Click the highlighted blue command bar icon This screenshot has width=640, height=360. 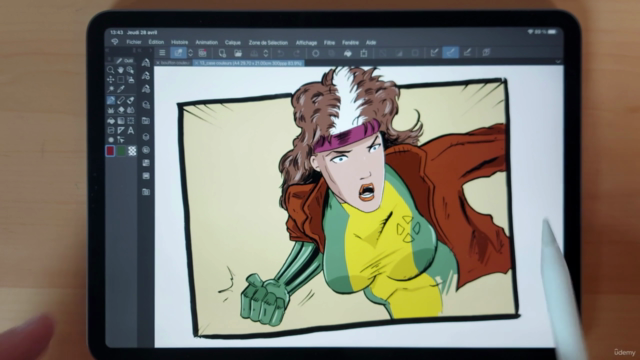[x=178, y=53]
